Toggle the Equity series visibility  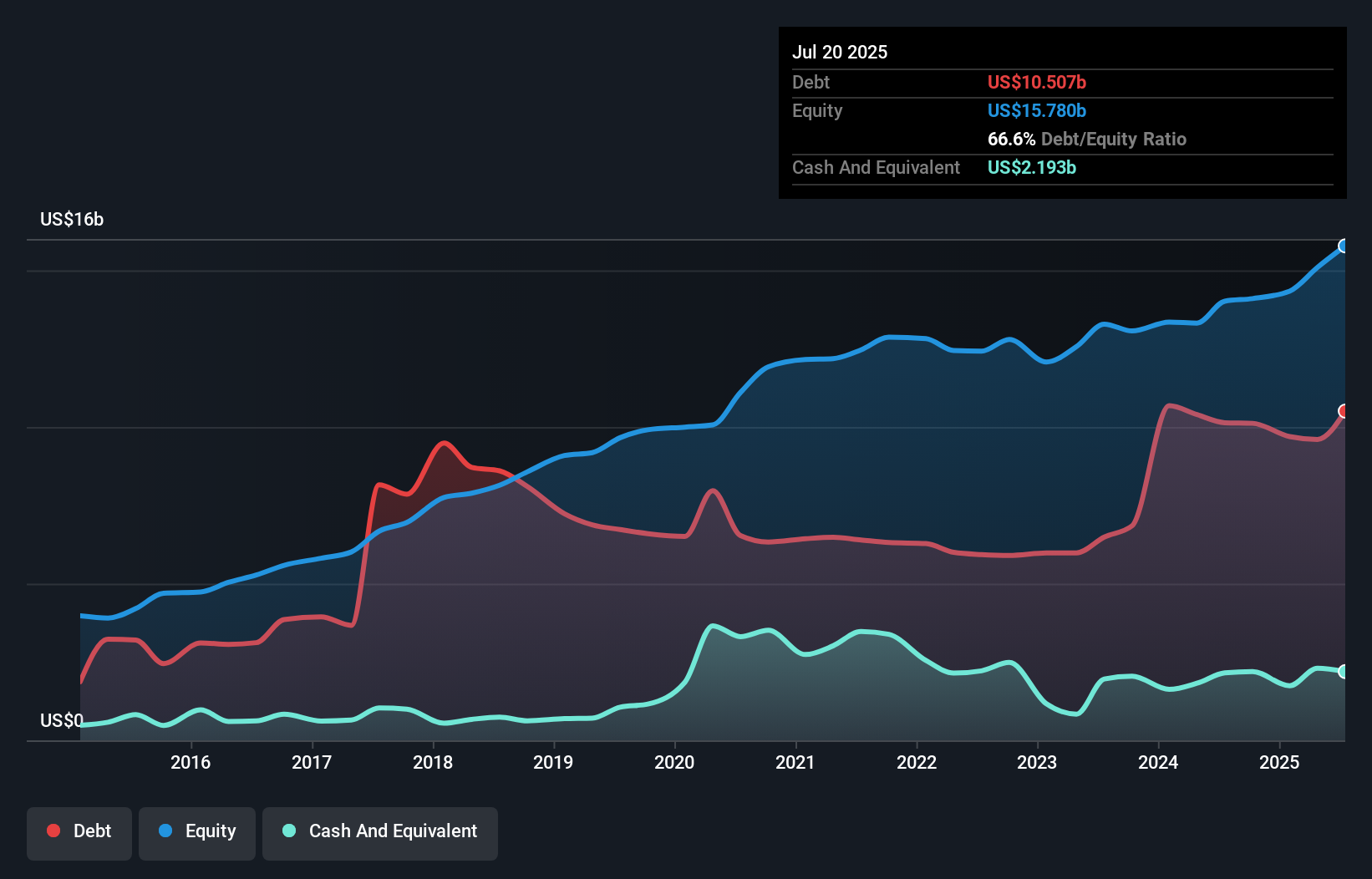[x=196, y=831]
